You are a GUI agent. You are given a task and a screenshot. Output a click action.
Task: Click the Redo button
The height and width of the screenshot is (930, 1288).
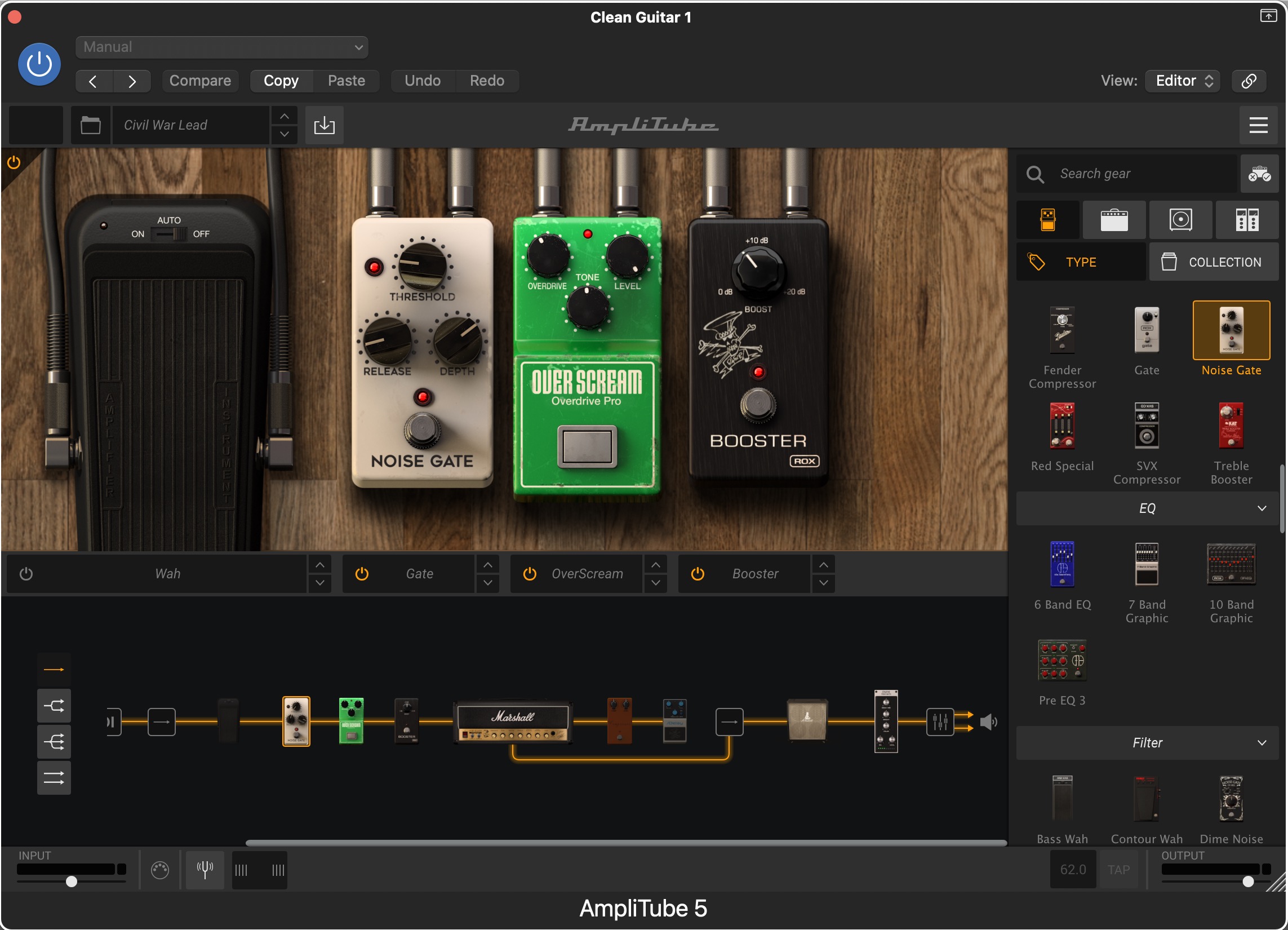[x=487, y=81]
